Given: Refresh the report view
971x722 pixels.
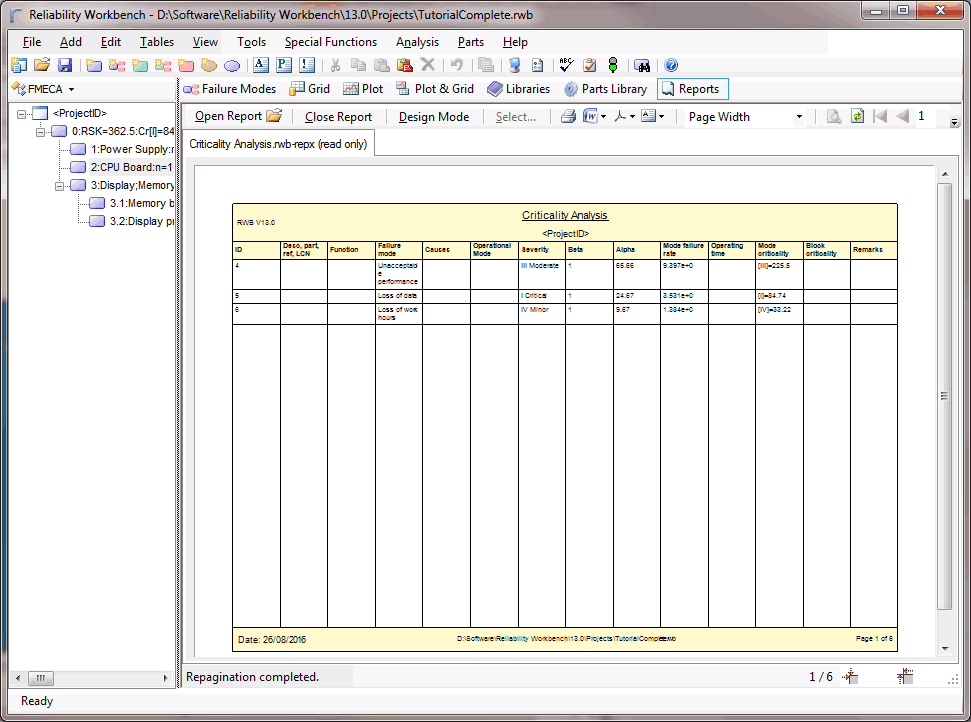Looking at the screenshot, I should click(x=857, y=116).
